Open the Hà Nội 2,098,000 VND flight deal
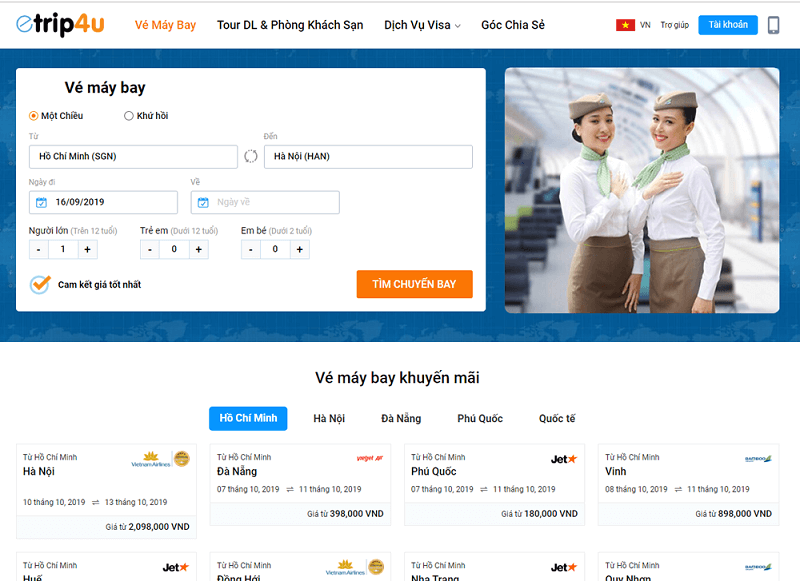Viewport: 800px width, 581px height. point(106,491)
